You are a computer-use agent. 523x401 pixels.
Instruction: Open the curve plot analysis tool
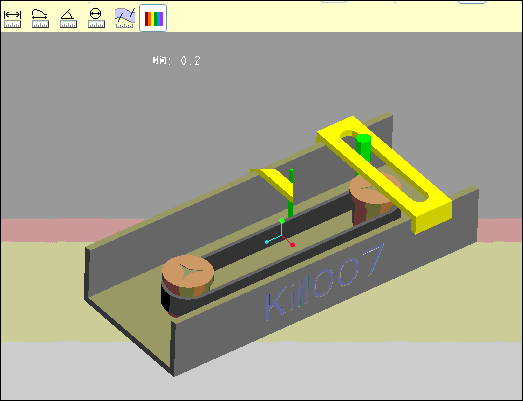(125, 18)
